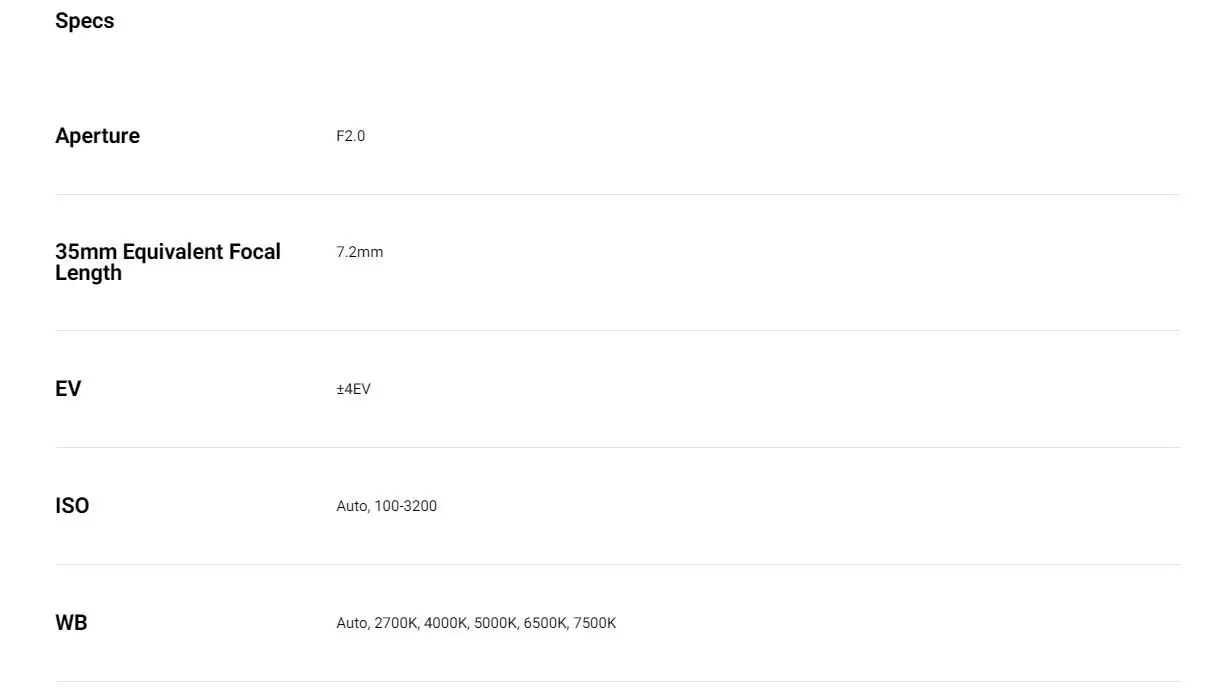The width and height of the screenshot is (1206, 689).
Task: Select the 100-3200 ISO range text
Action: [x=406, y=506]
